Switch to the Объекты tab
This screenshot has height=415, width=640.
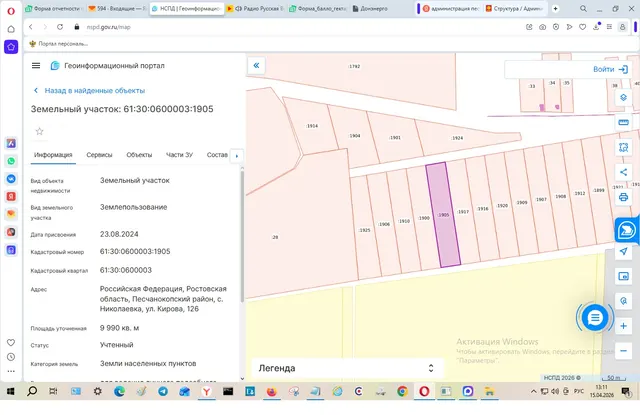click(139, 155)
